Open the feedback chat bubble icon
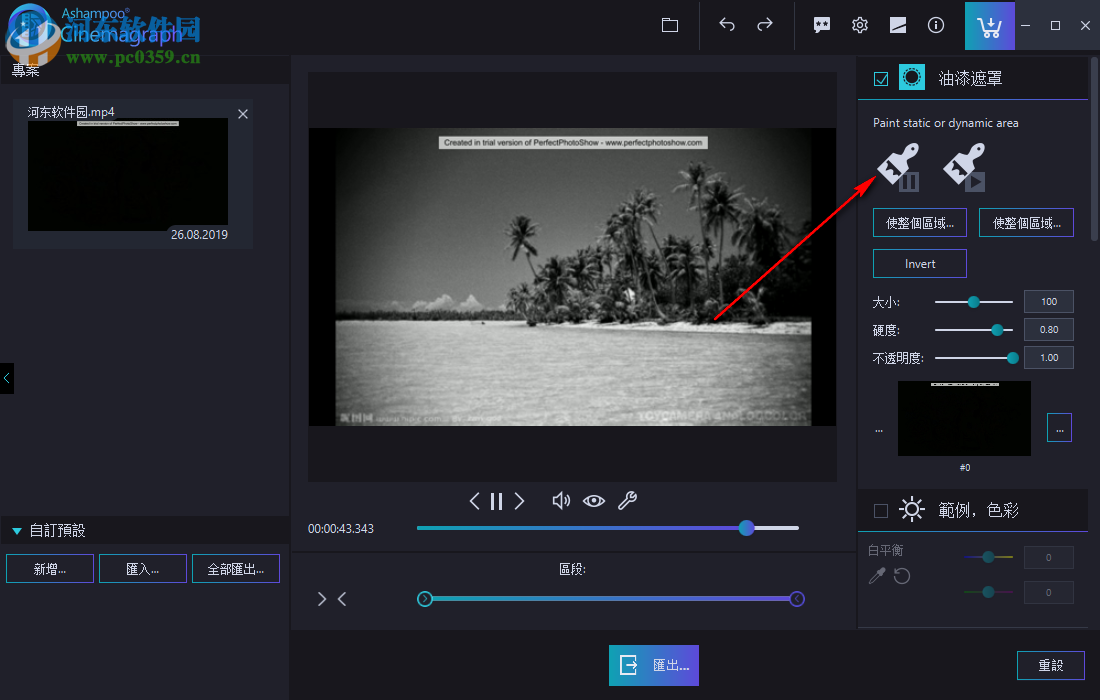The height and width of the screenshot is (700, 1100). click(x=822, y=26)
